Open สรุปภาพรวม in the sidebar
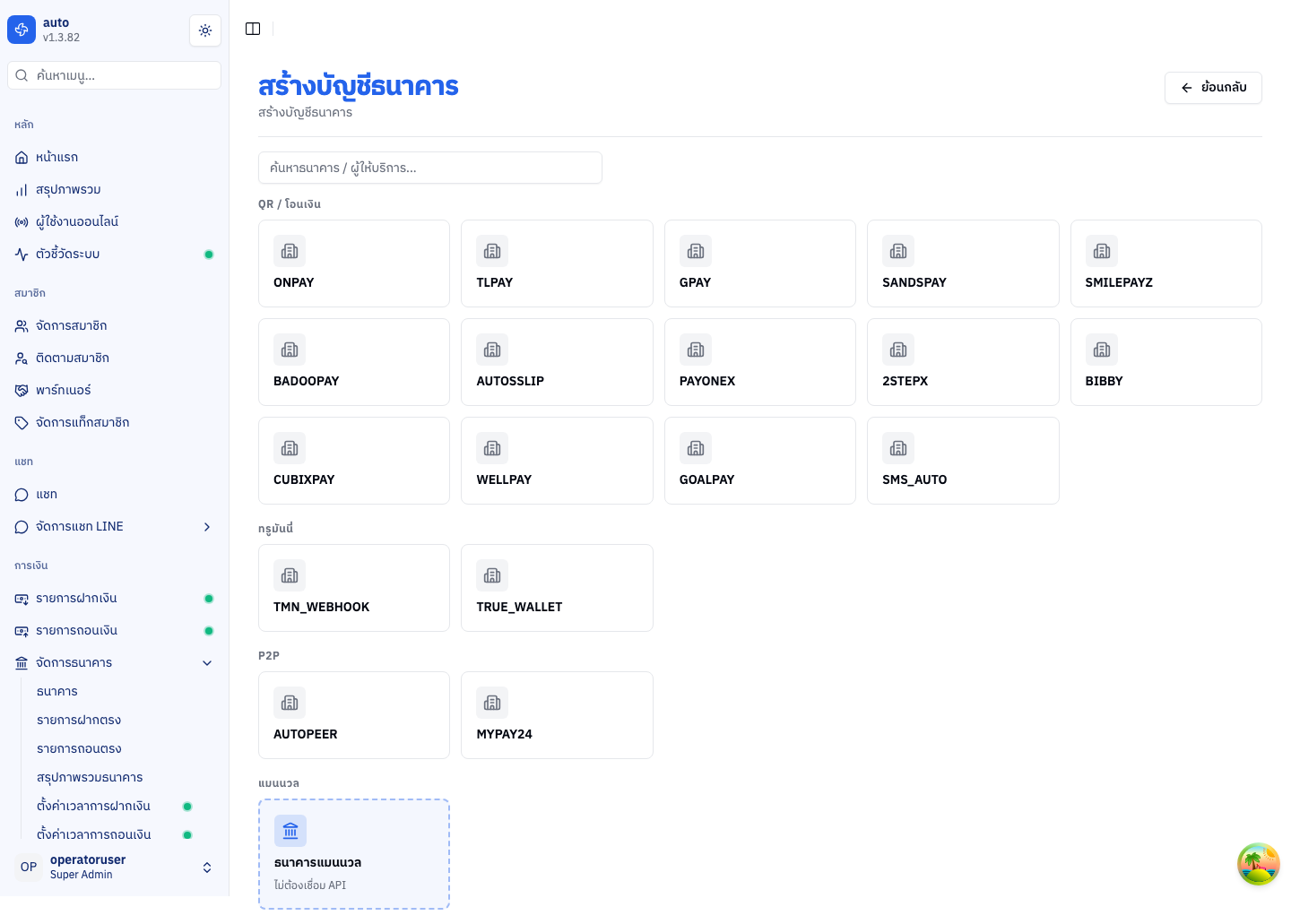Viewport: 1291px width, 924px height. (115, 190)
